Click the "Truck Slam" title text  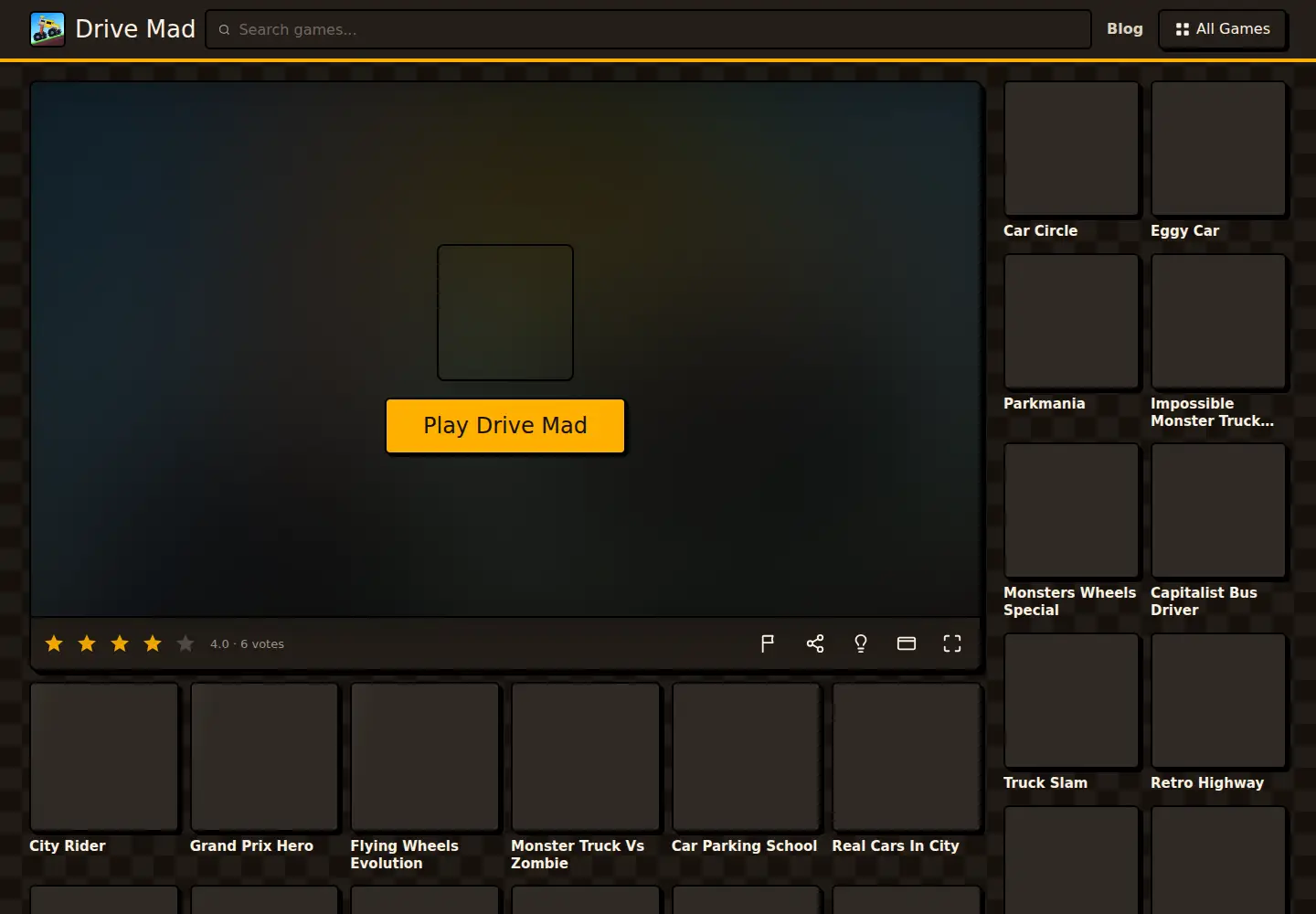tap(1045, 783)
